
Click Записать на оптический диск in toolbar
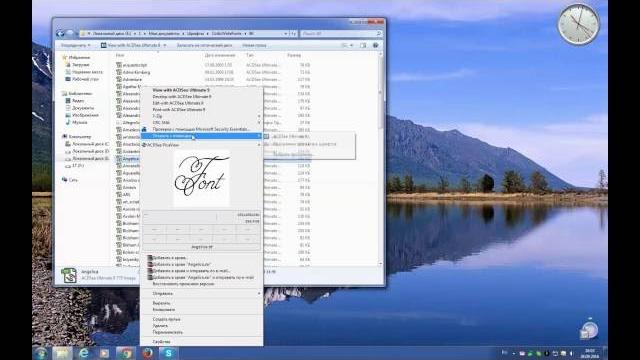[x=204, y=45]
